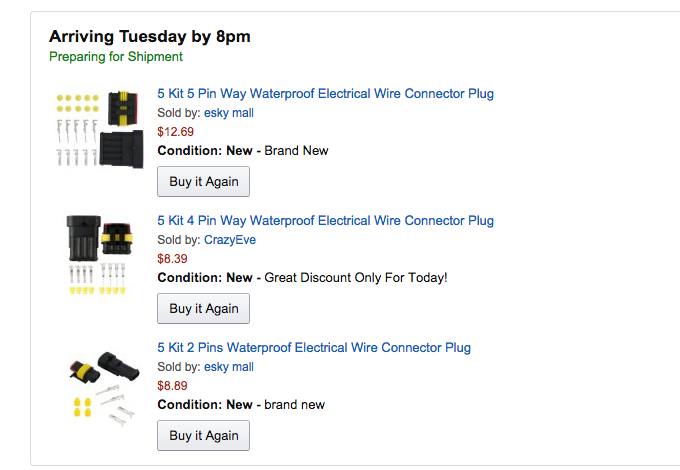The image size is (680, 470).
Task: Click the $8.39 price
Action: (172, 259)
